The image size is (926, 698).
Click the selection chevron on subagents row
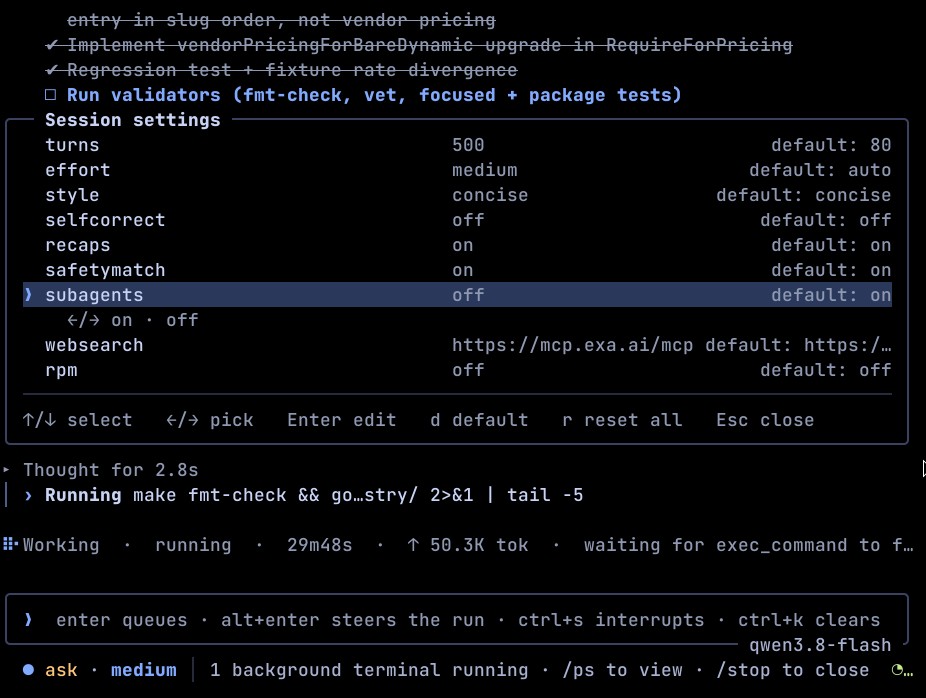pos(28,295)
